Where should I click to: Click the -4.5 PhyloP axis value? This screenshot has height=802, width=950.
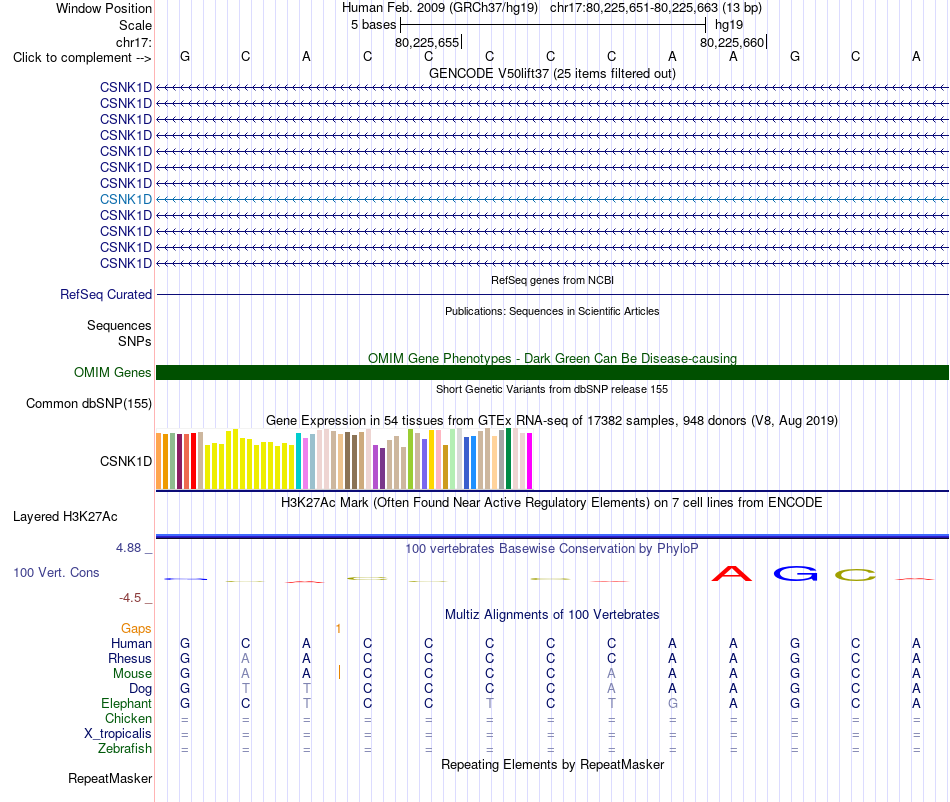(130, 598)
